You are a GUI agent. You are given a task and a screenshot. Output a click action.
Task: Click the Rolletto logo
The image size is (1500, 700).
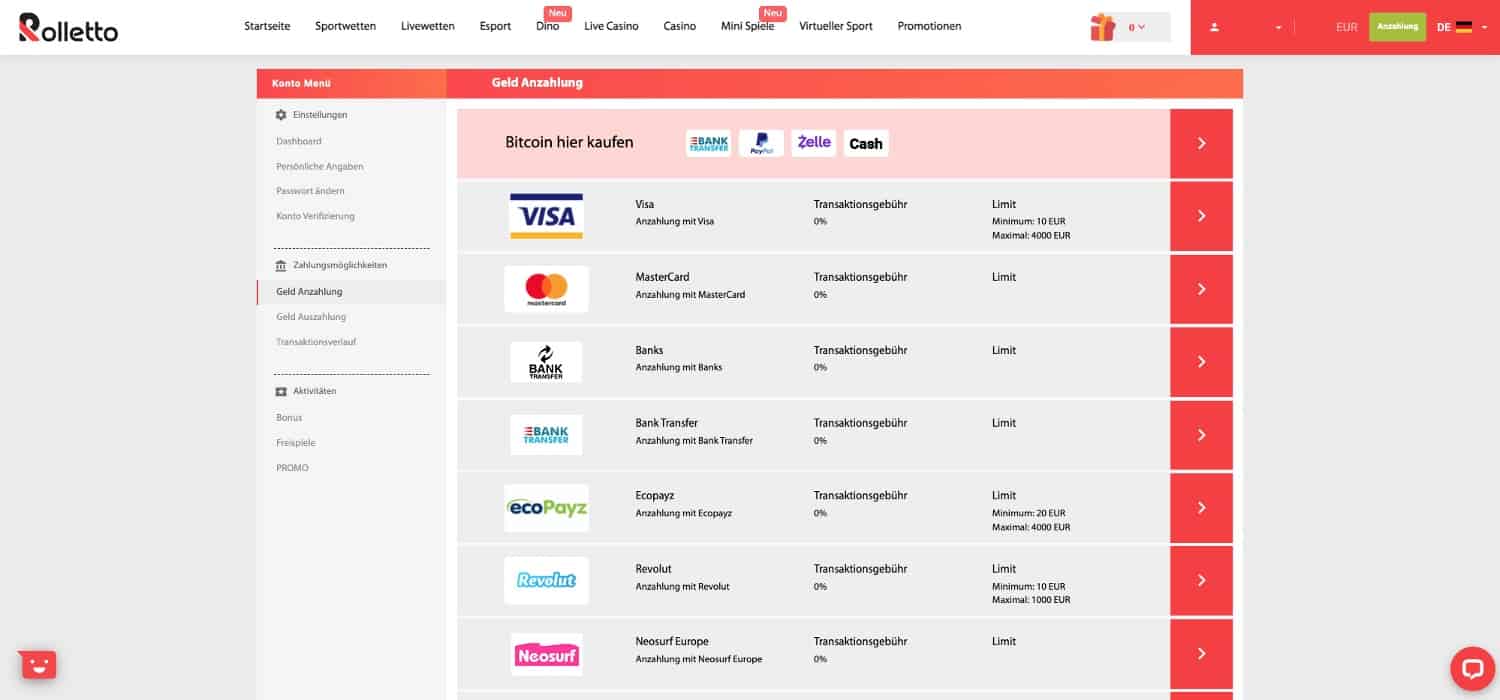pos(68,27)
